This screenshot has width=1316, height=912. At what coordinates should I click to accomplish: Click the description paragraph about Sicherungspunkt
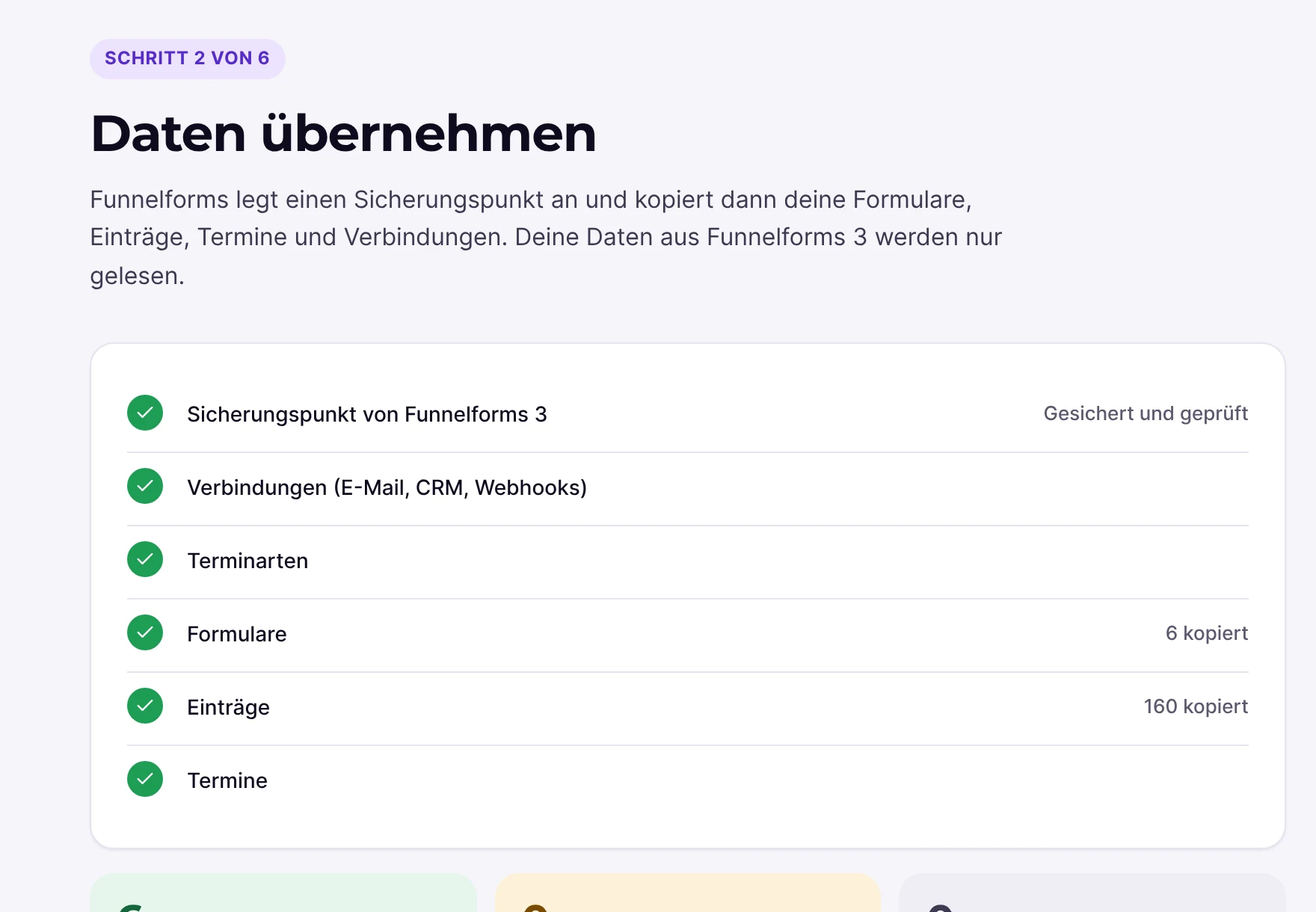point(546,238)
